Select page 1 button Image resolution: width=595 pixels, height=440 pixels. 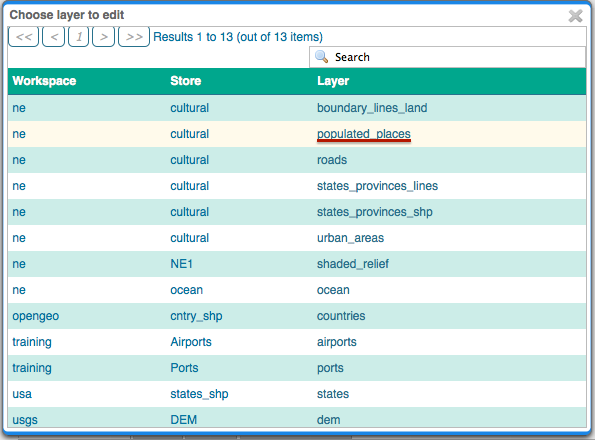pos(79,37)
